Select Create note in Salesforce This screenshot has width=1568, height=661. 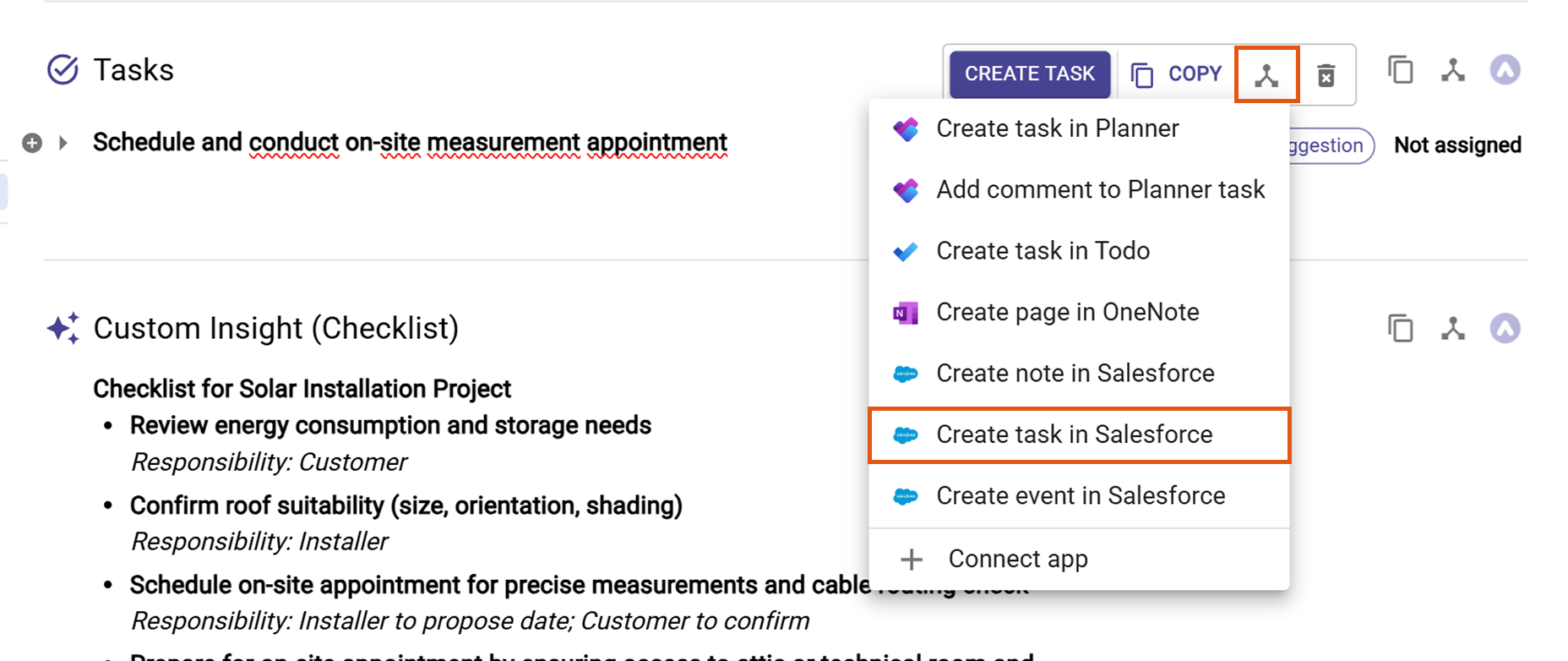coord(1075,374)
